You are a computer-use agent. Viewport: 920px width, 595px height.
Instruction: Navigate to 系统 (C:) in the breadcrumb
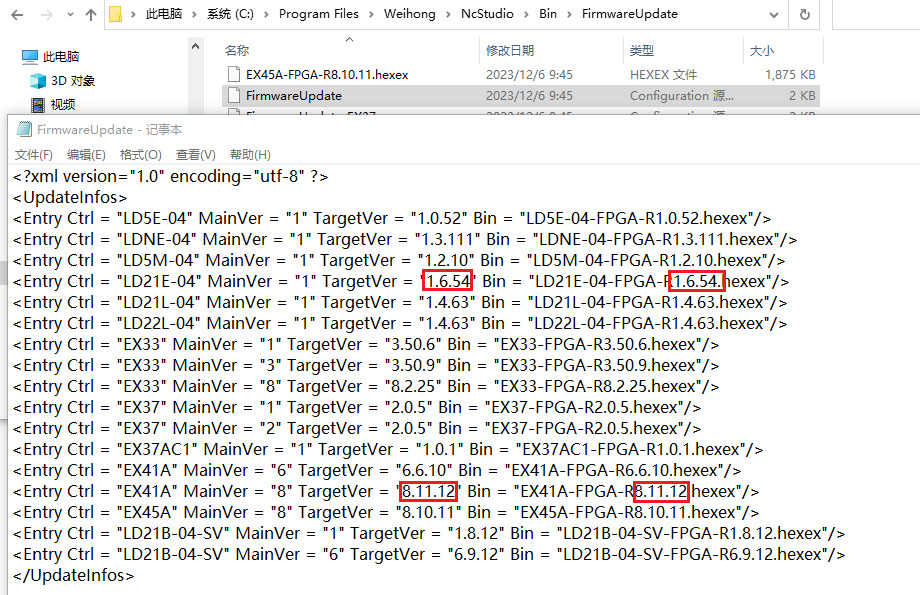(231, 14)
